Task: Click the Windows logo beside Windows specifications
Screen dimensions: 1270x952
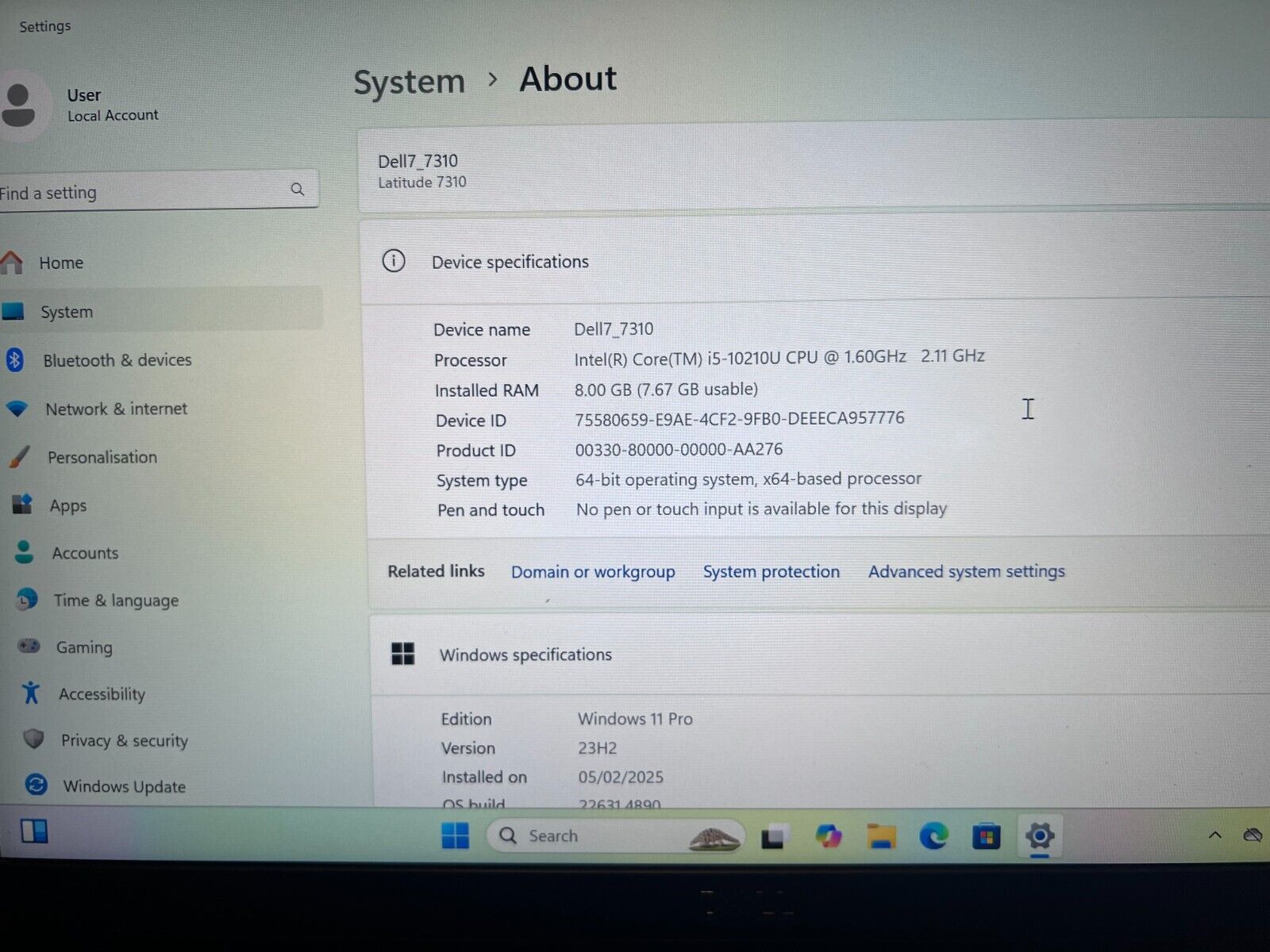Action: [x=403, y=654]
